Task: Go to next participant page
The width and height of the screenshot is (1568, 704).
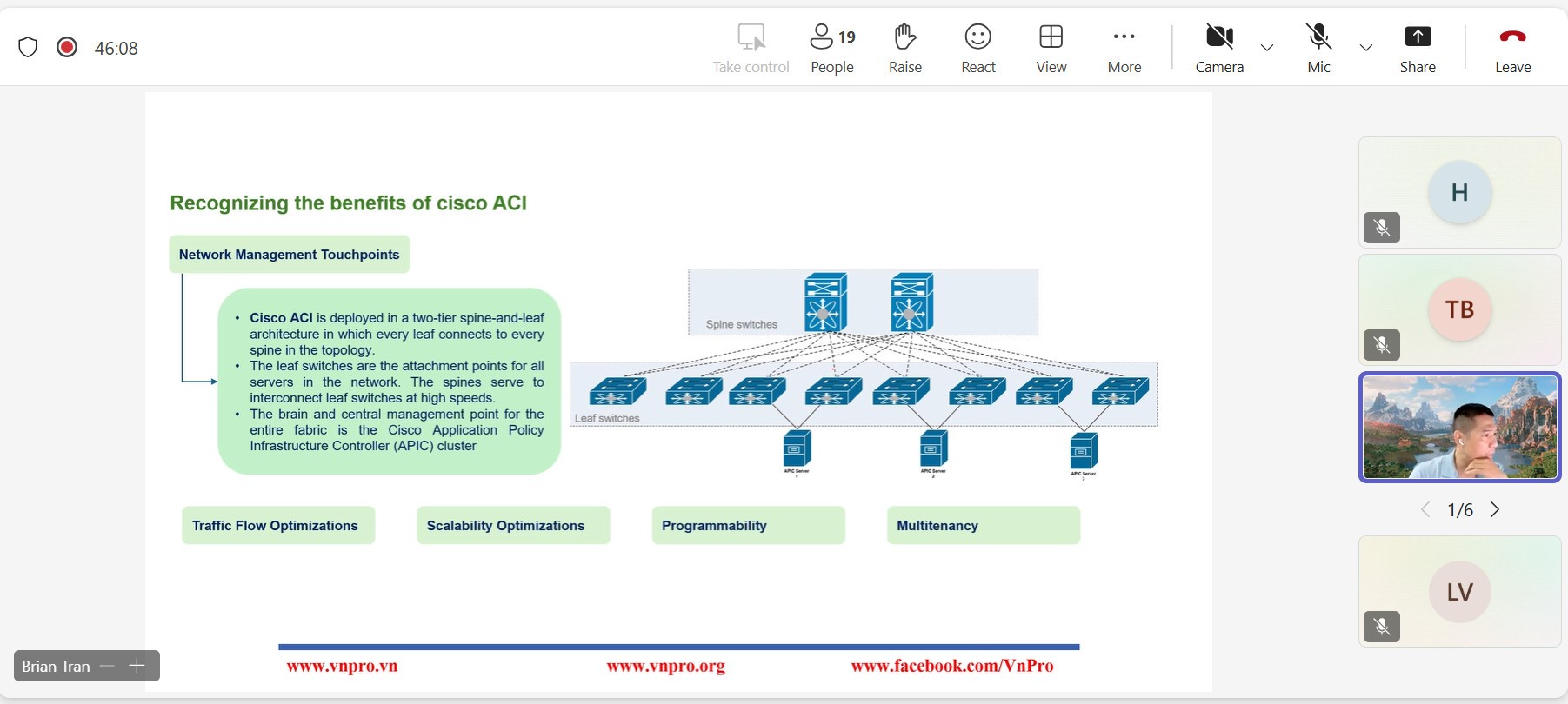Action: (x=1495, y=509)
